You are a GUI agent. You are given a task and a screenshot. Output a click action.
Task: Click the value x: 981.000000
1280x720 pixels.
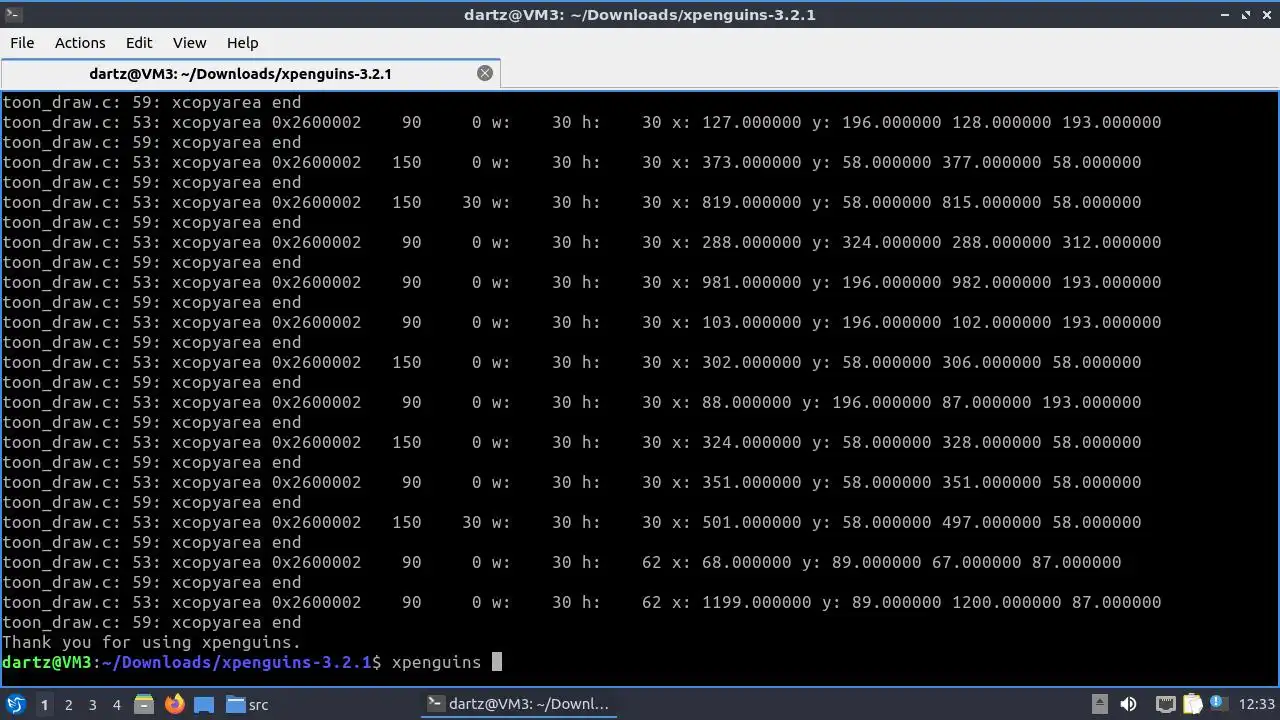point(736,282)
